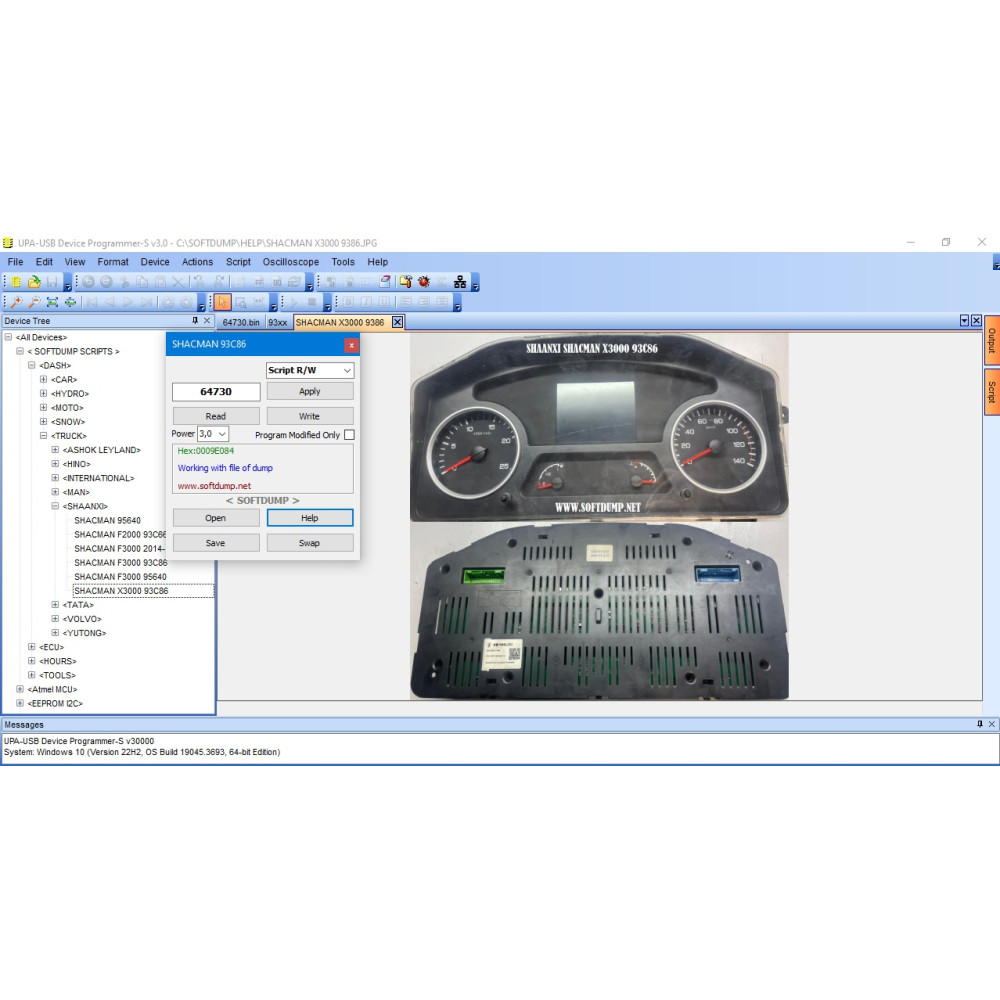The height and width of the screenshot is (1000, 1000).
Task: Expand the ECU tree node
Action: coord(31,647)
